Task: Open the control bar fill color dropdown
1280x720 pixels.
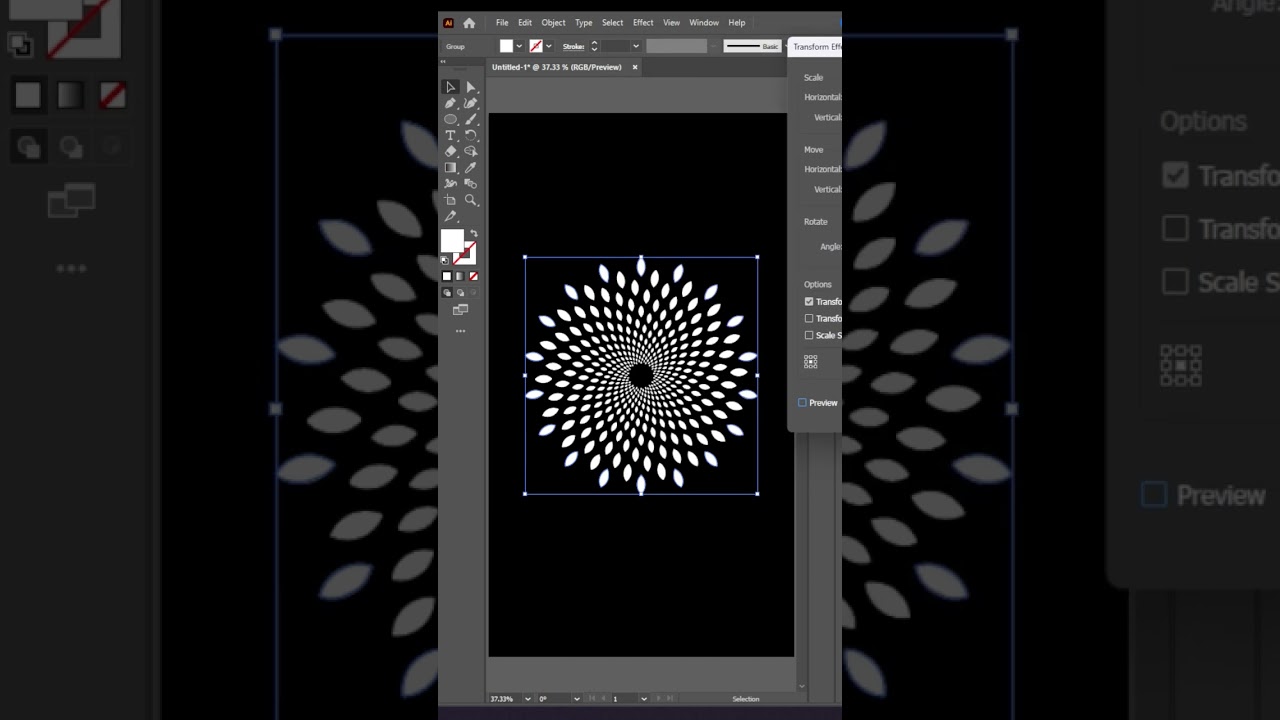Action: pos(519,46)
